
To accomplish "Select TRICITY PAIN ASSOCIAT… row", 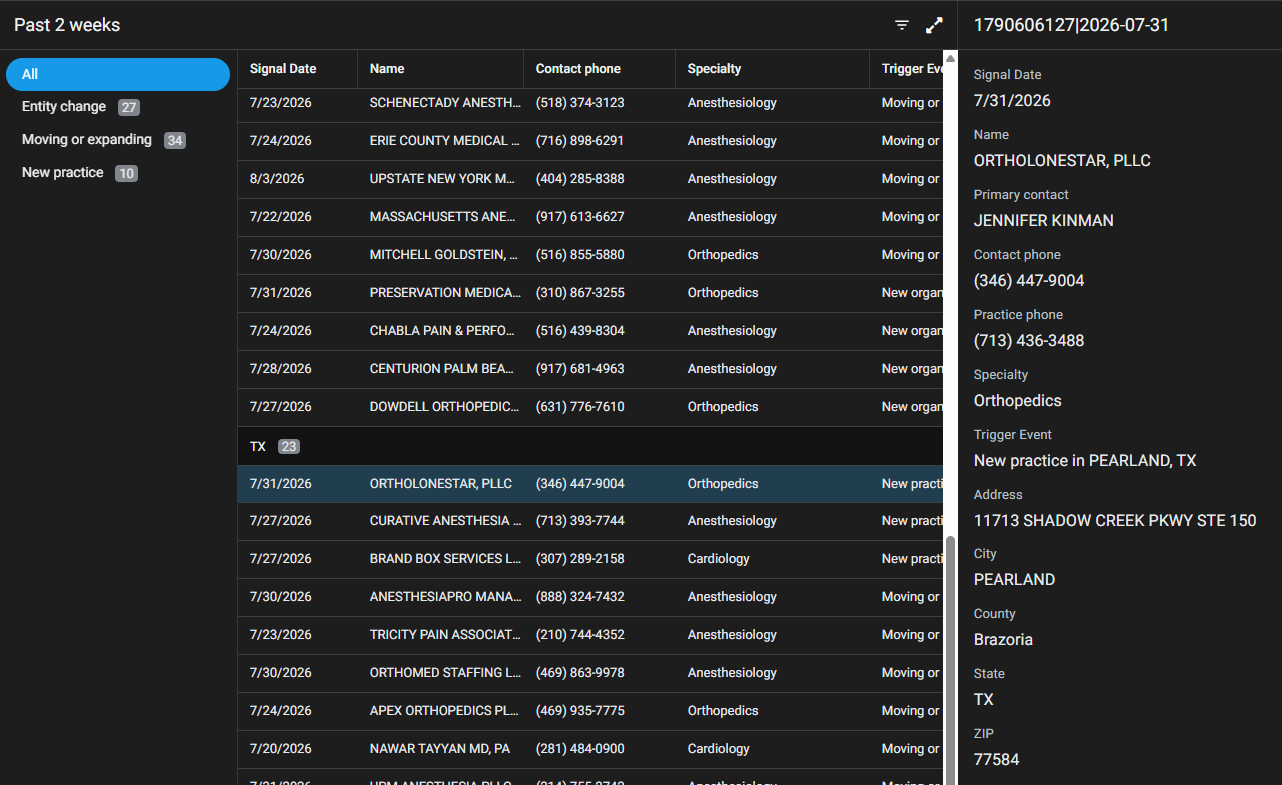I will pos(590,635).
